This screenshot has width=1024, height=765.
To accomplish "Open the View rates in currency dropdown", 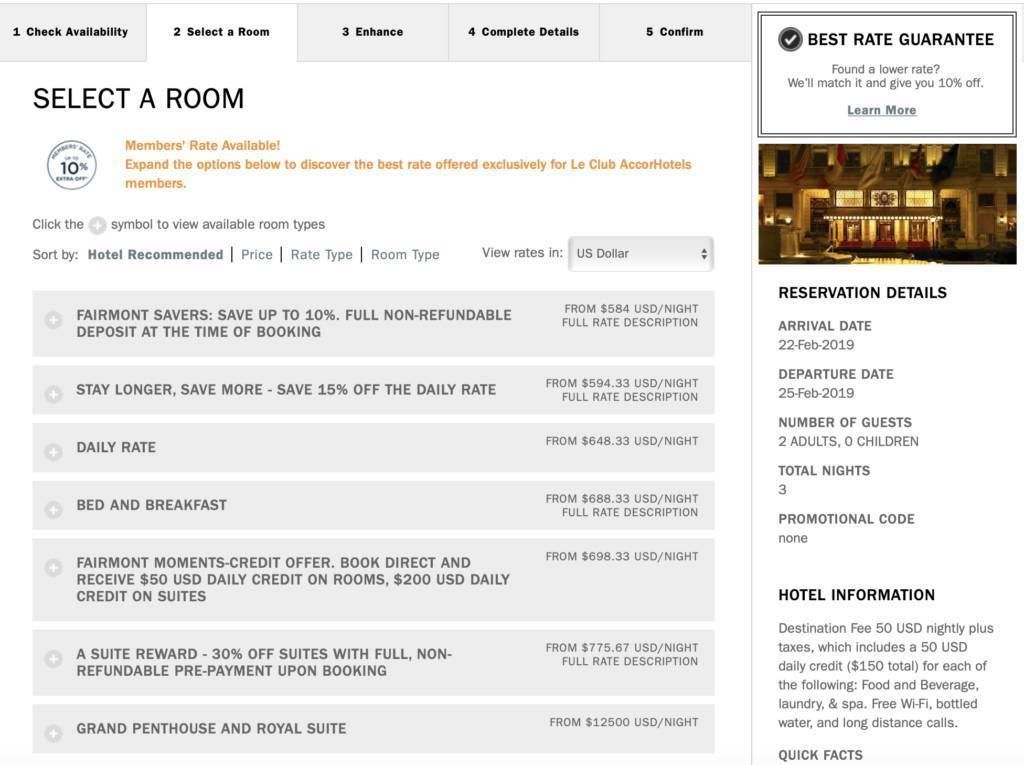I will coord(641,253).
